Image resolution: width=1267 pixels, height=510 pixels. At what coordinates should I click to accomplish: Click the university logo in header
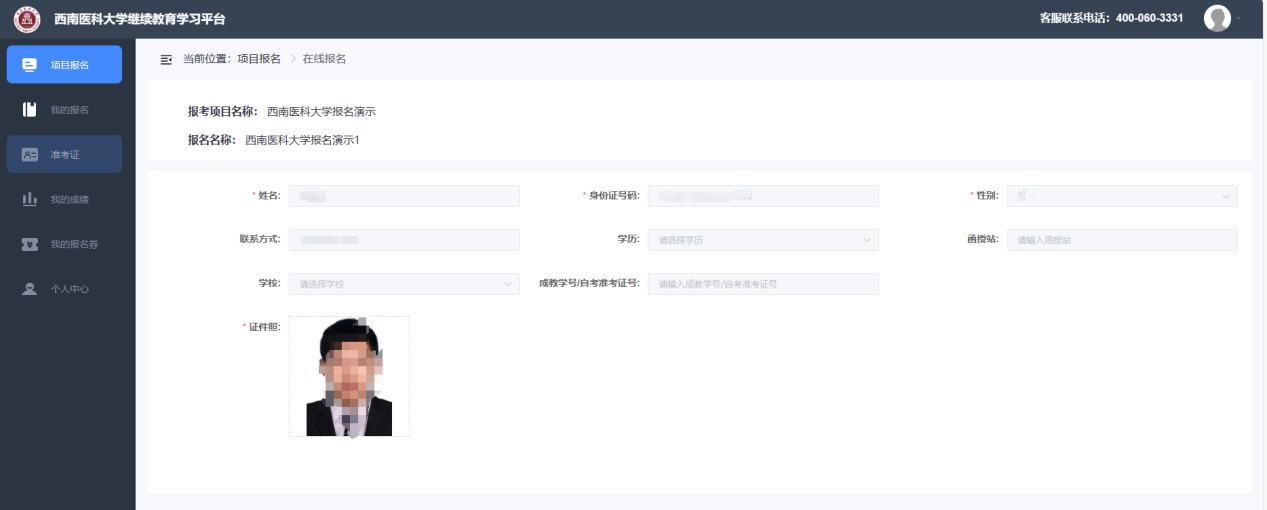coord(27,19)
